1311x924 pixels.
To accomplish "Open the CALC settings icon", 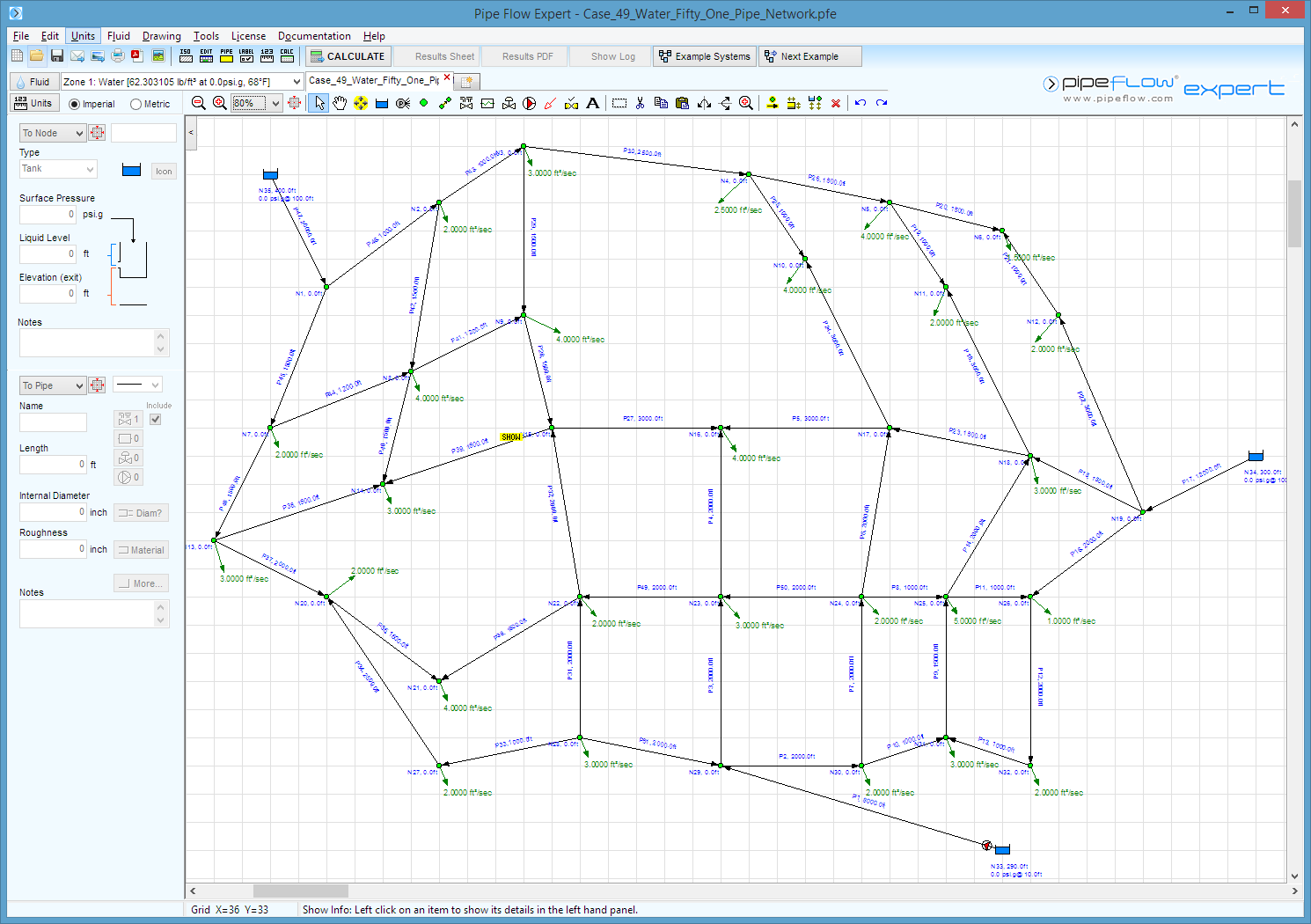I will point(287,55).
